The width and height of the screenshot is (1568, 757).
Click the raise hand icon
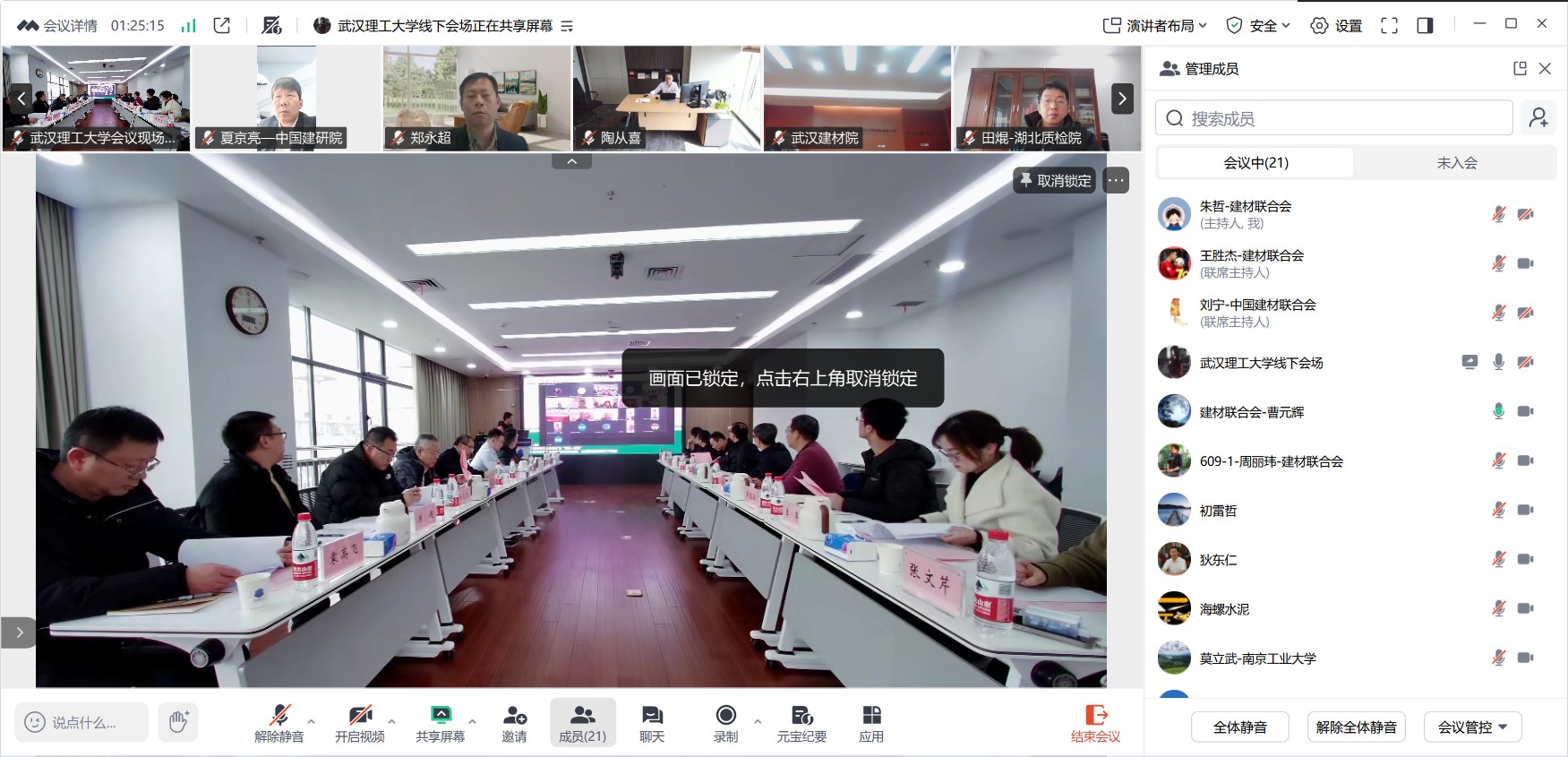178,722
